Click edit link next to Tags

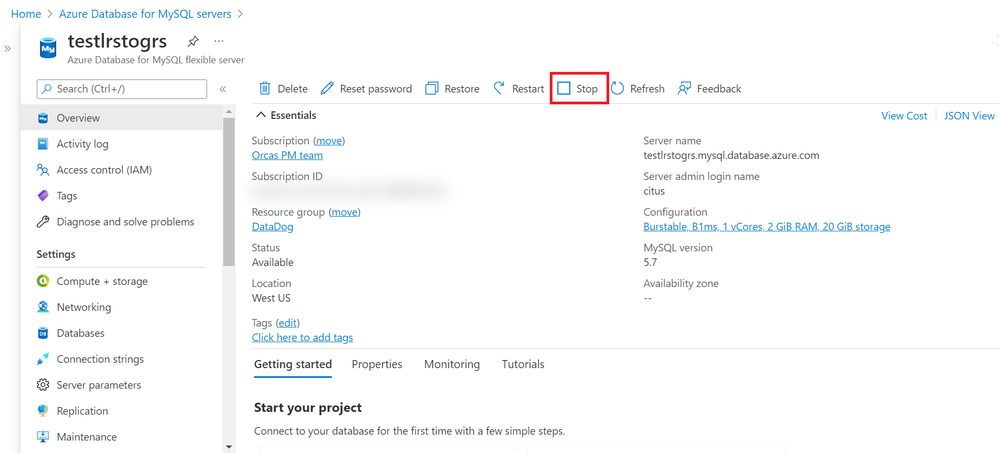(288, 322)
